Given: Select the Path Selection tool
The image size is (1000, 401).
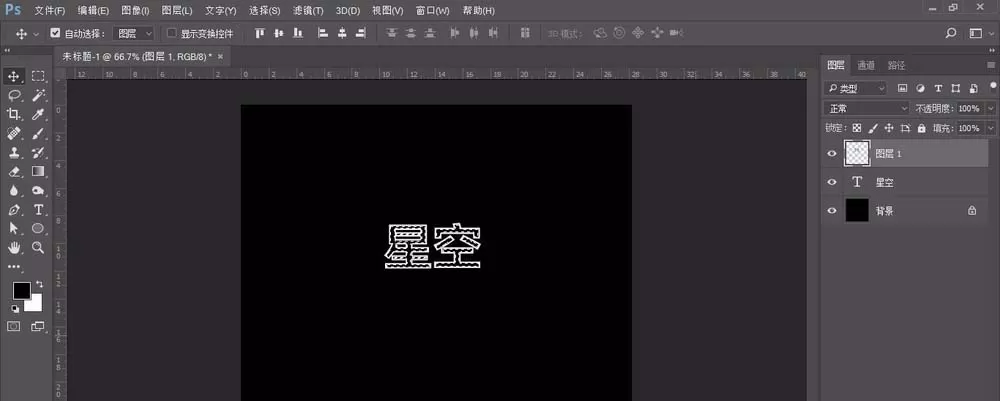Looking at the screenshot, I should pyautogui.click(x=13, y=228).
